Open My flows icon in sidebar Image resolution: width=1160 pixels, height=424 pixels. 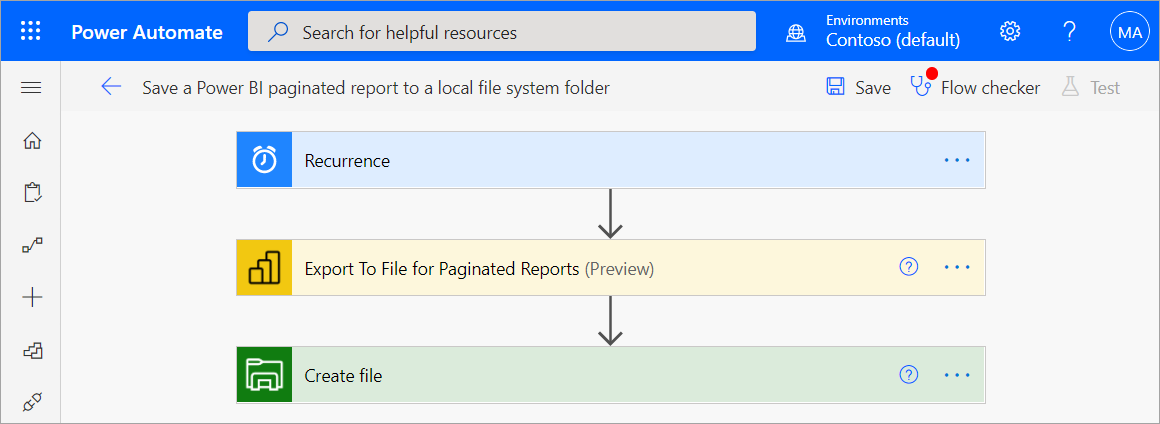click(32, 246)
